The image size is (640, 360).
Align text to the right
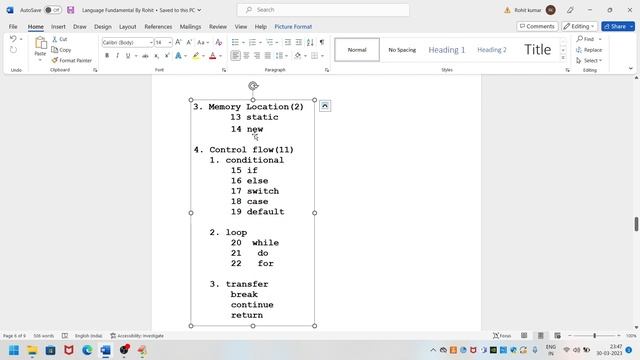point(257,56)
